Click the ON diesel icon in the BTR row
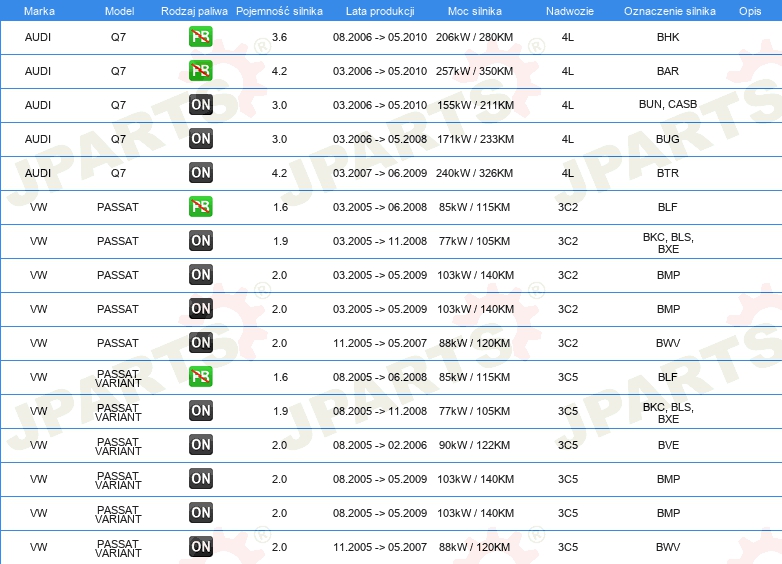The width and height of the screenshot is (782, 564). pyautogui.click(x=200, y=173)
